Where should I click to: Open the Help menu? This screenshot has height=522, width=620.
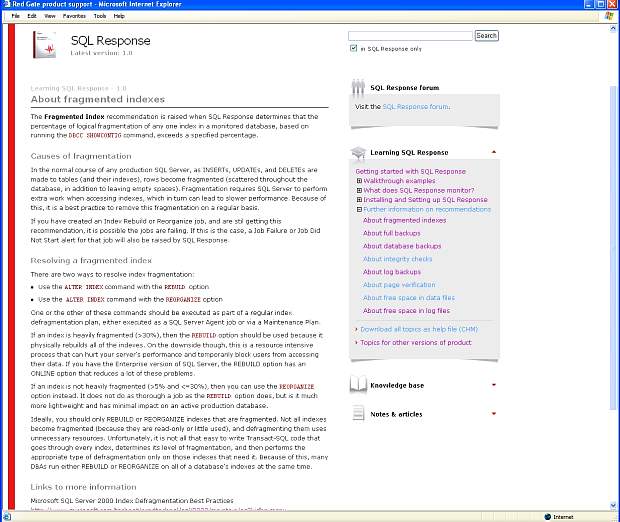point(119,16)
